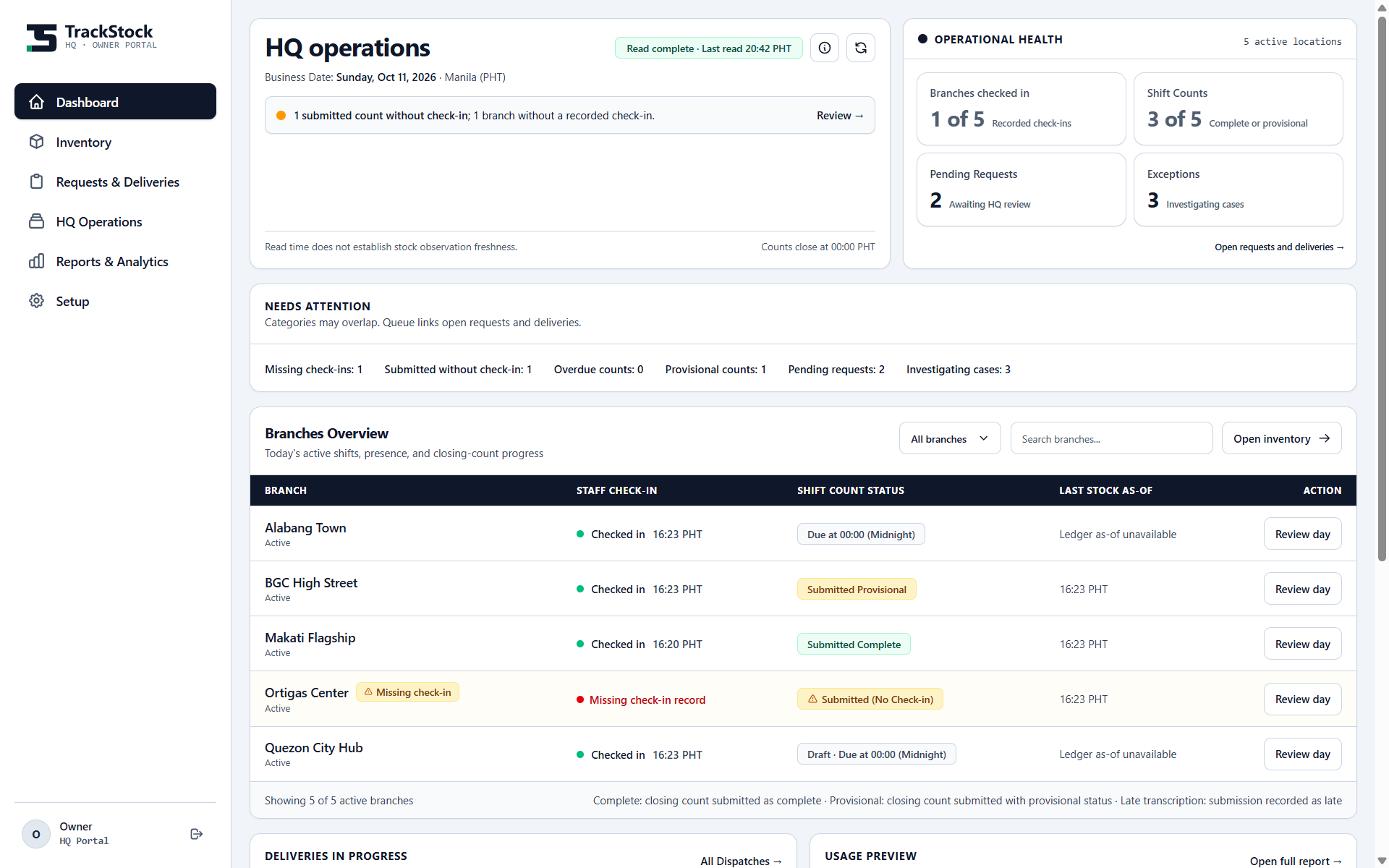Click the Dashboard home icon
Image resolution: width=1389 pixels, height=868 pixels.
click(x=37, y=102)
